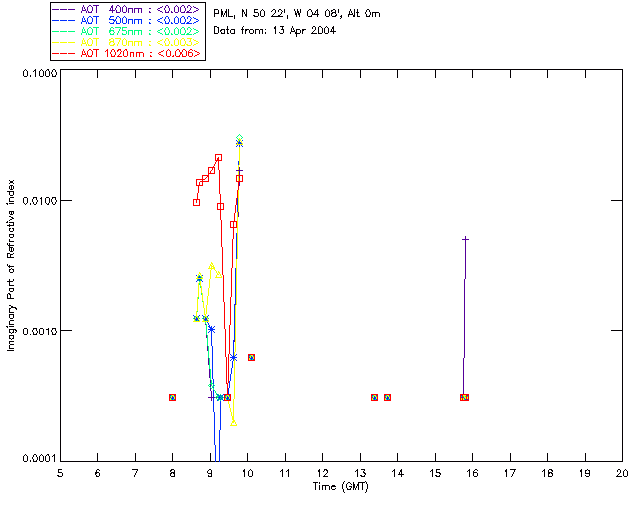
Task: Click the Imaginary Part of Refractive Index label
Action: (11, 265)
